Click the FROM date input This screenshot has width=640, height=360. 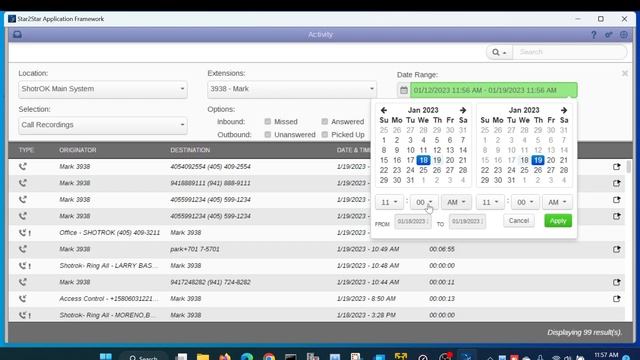[413, 222]
